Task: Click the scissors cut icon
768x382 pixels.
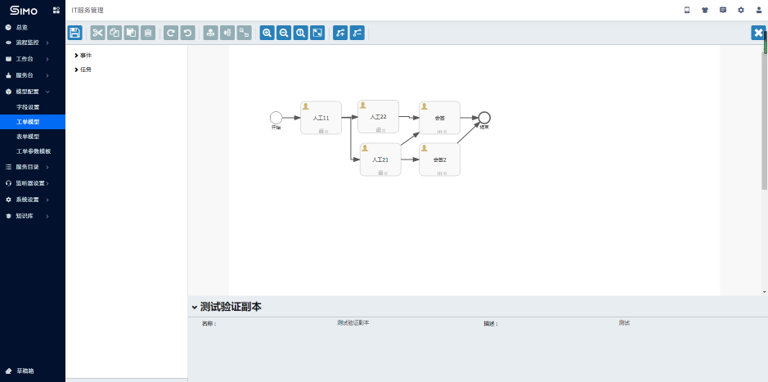Action: pos(98,33)
